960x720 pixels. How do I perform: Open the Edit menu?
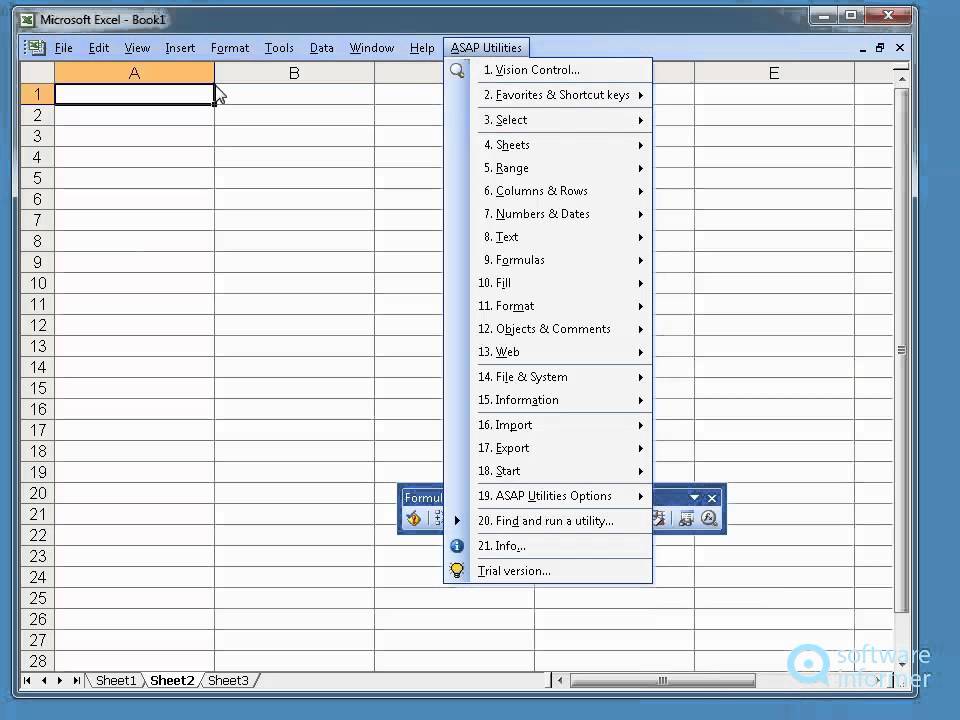tap(99, 48)
